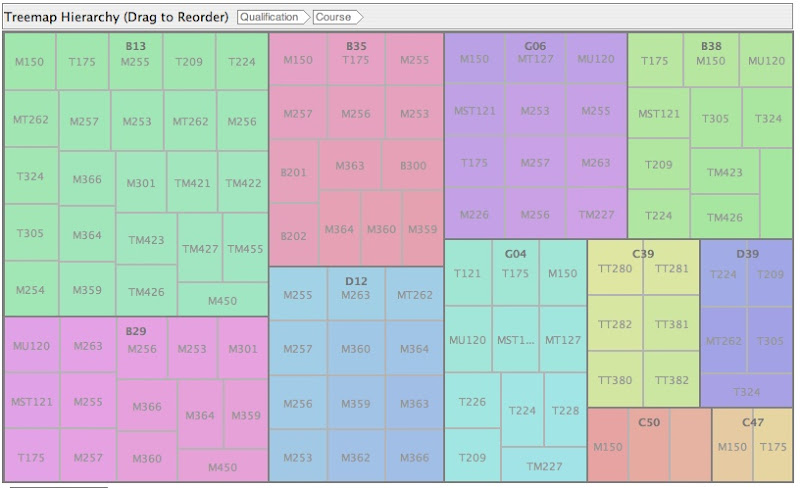Click the M362 cell in D12
This screenshot has width=800, height=488.
[x=355, y=458]
